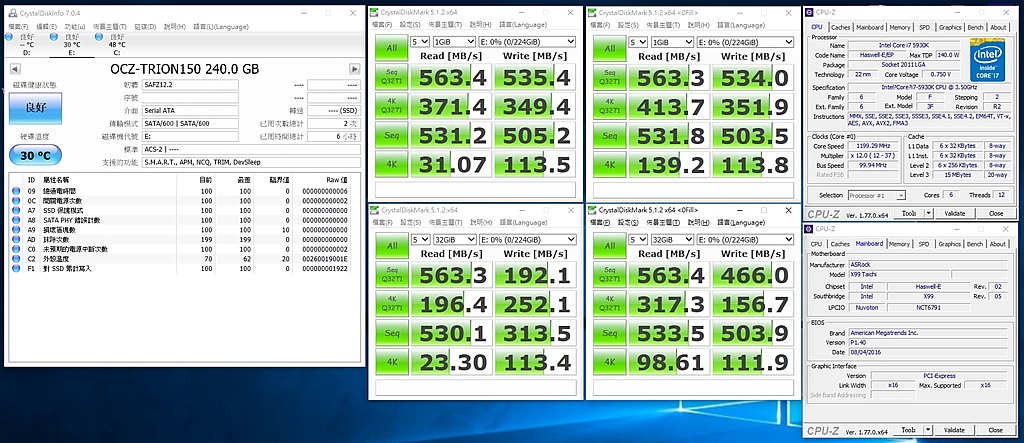Click the comment box in 1GiB non-0Fill window

click(475, 189)
